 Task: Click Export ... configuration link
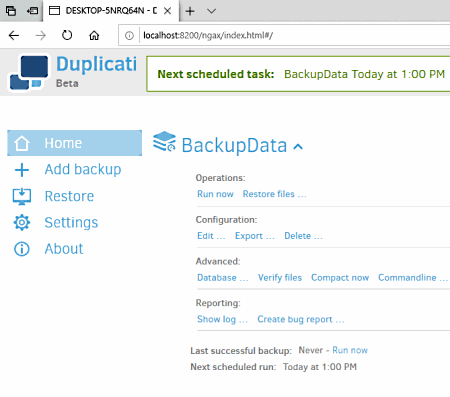[x=255, y=236]
